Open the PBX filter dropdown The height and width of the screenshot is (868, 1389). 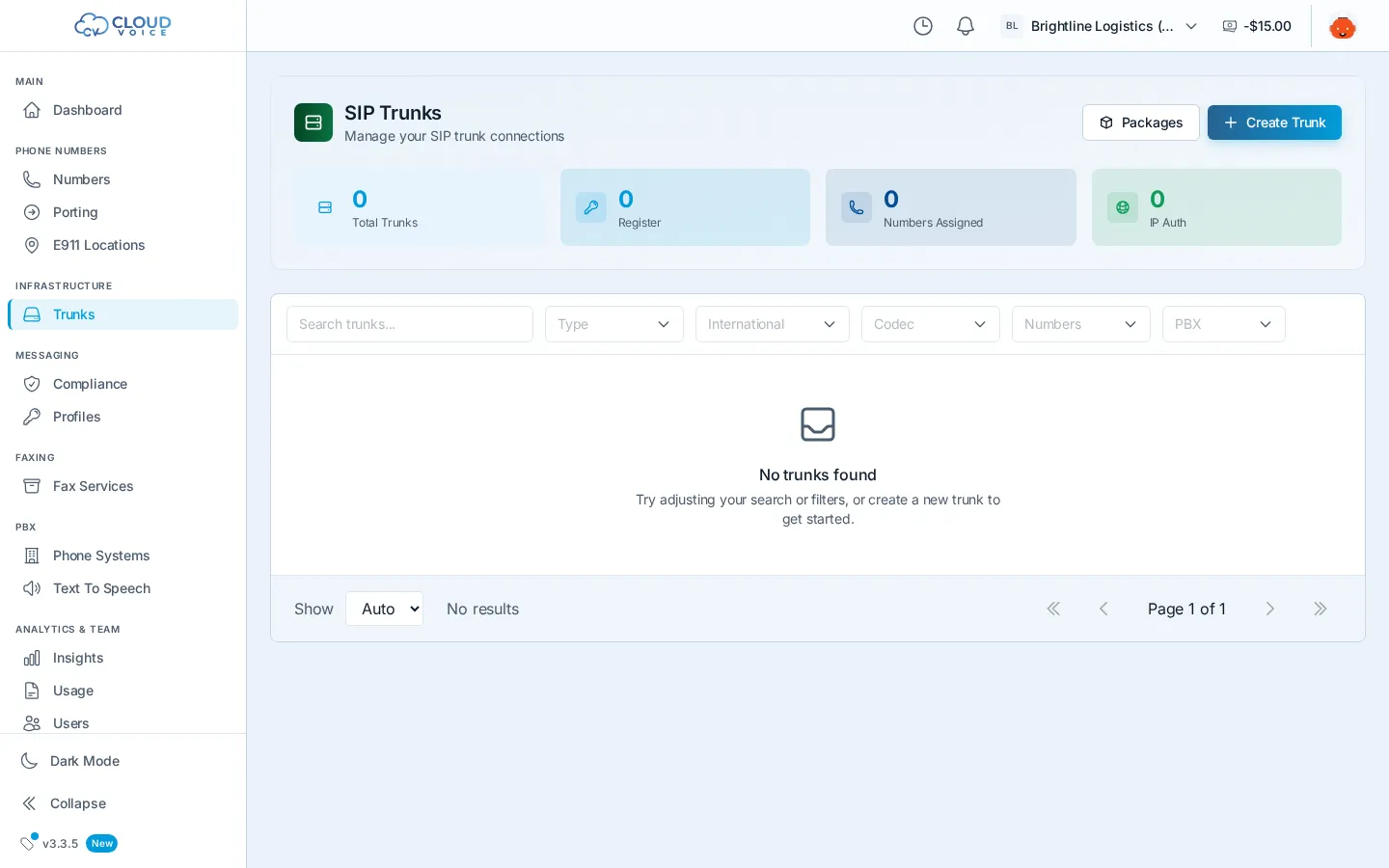coord(1224,324)
